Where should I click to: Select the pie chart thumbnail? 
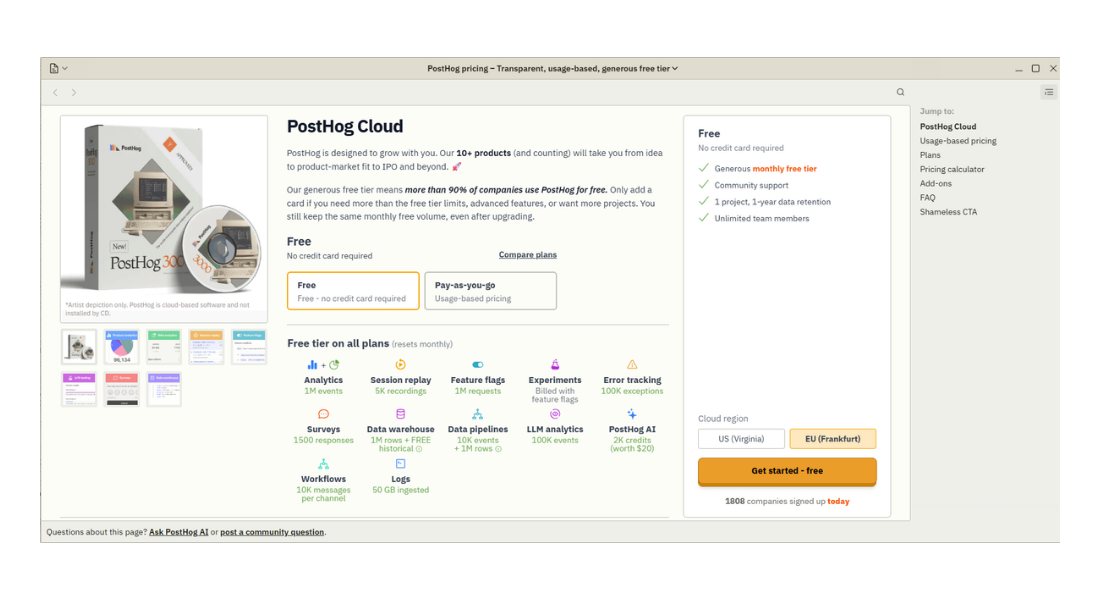click(121, 347)
